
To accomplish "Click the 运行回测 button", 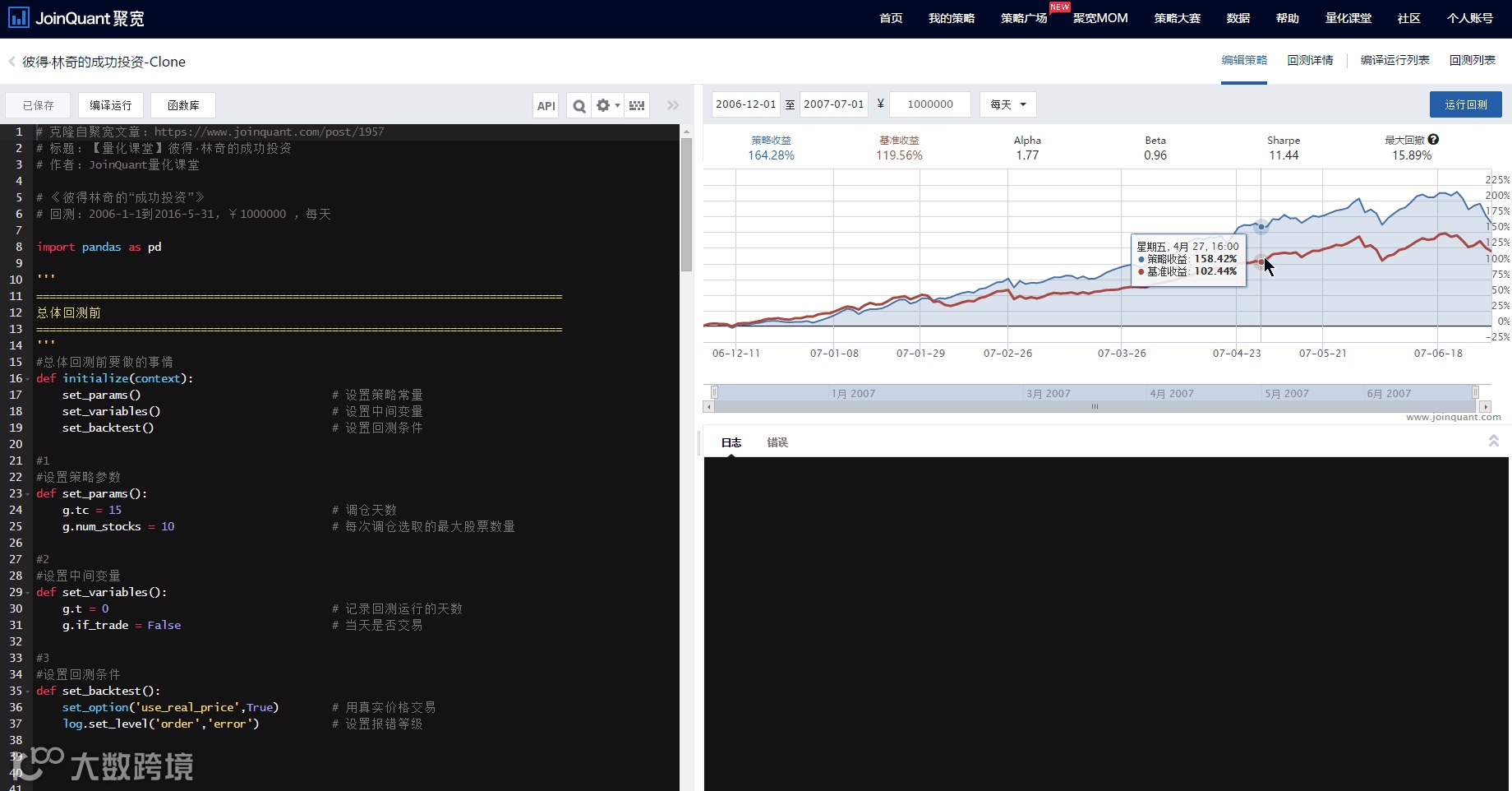I will click(1466, 104).
